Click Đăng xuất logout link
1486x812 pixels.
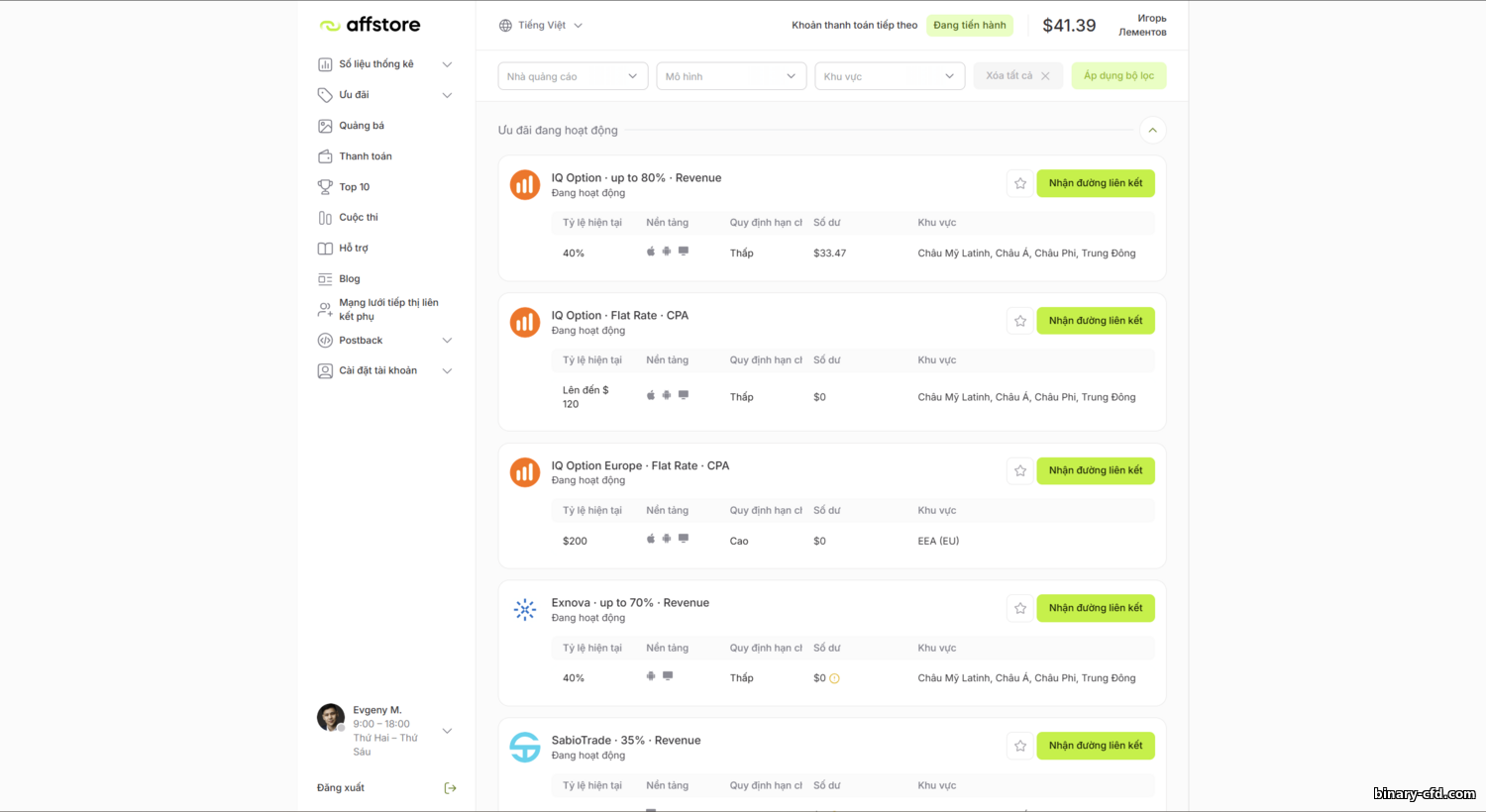341,788
